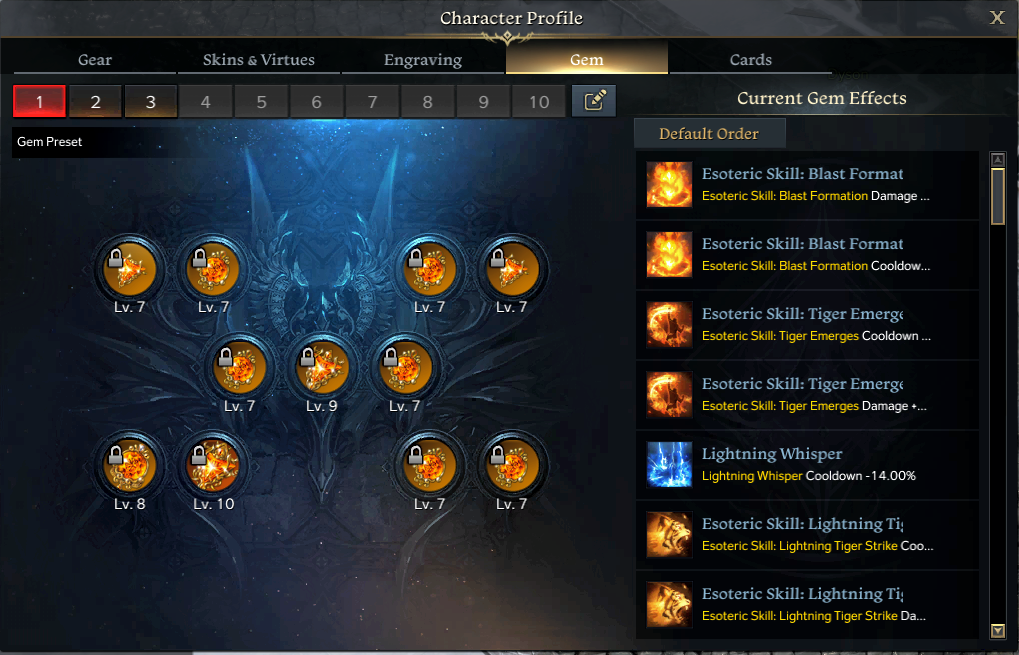The width and height of the screenshot is (1019, 655).
Task: Open the Default Order sort dropdown
Action: tap(710, 133)
